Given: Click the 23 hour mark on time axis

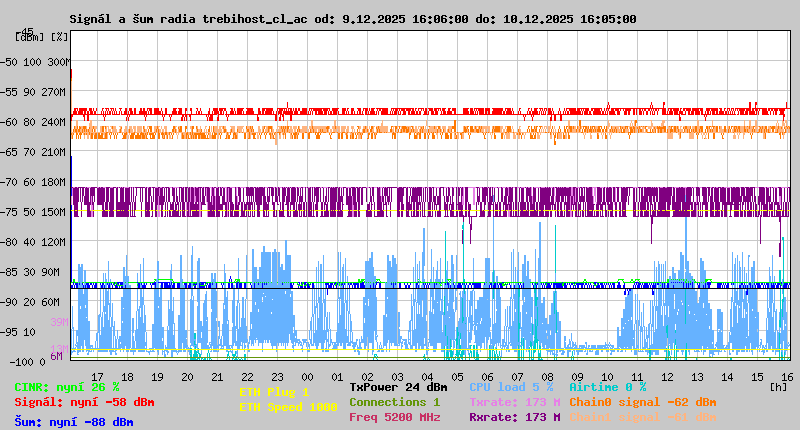Looking at the screenshot, I should coord(277,376).
